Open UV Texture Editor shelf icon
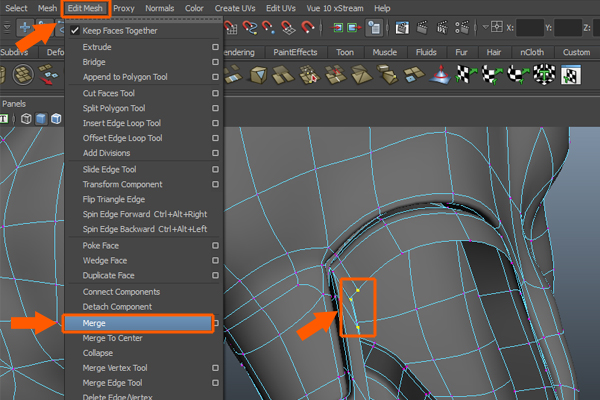600x400 pixels. coord(571,74)
